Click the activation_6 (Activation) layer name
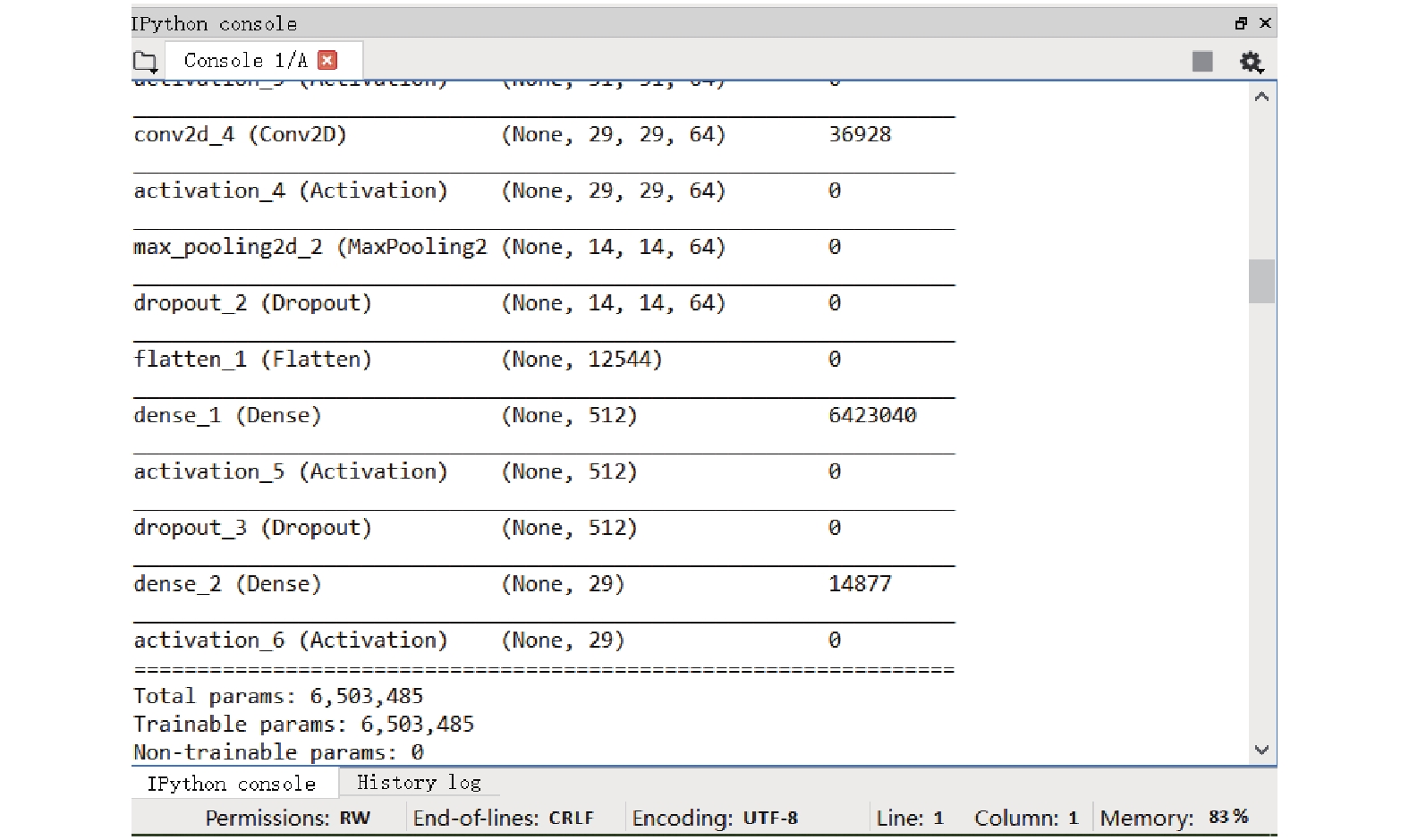This screenshot has width=1409, height=840. (291, 641)
